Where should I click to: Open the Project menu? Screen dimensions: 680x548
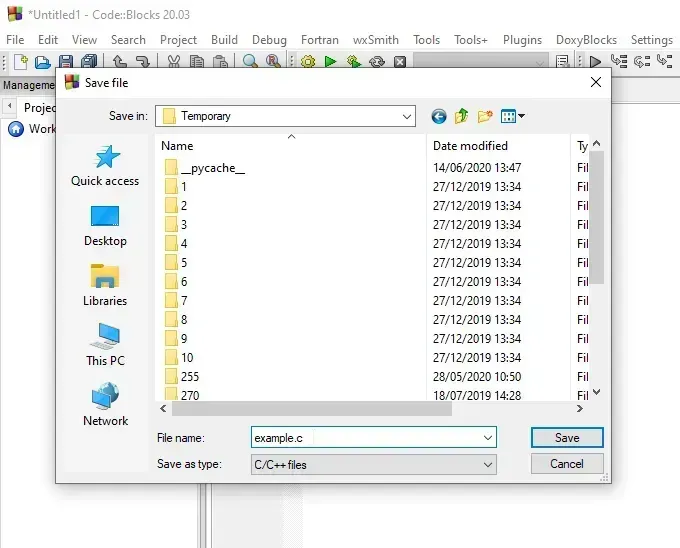[x=178, y=40]
